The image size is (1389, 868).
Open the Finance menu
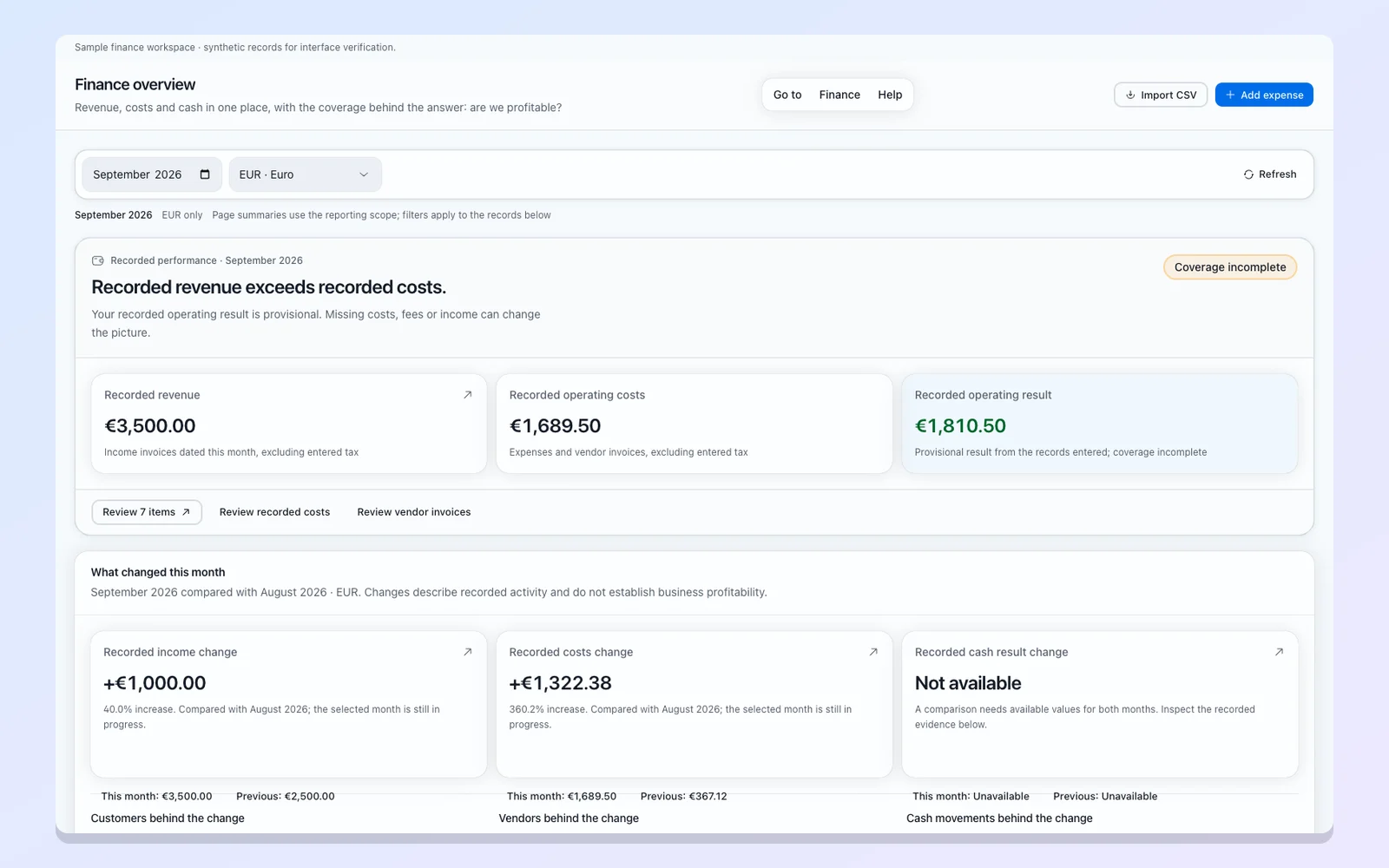pos(839,95)
